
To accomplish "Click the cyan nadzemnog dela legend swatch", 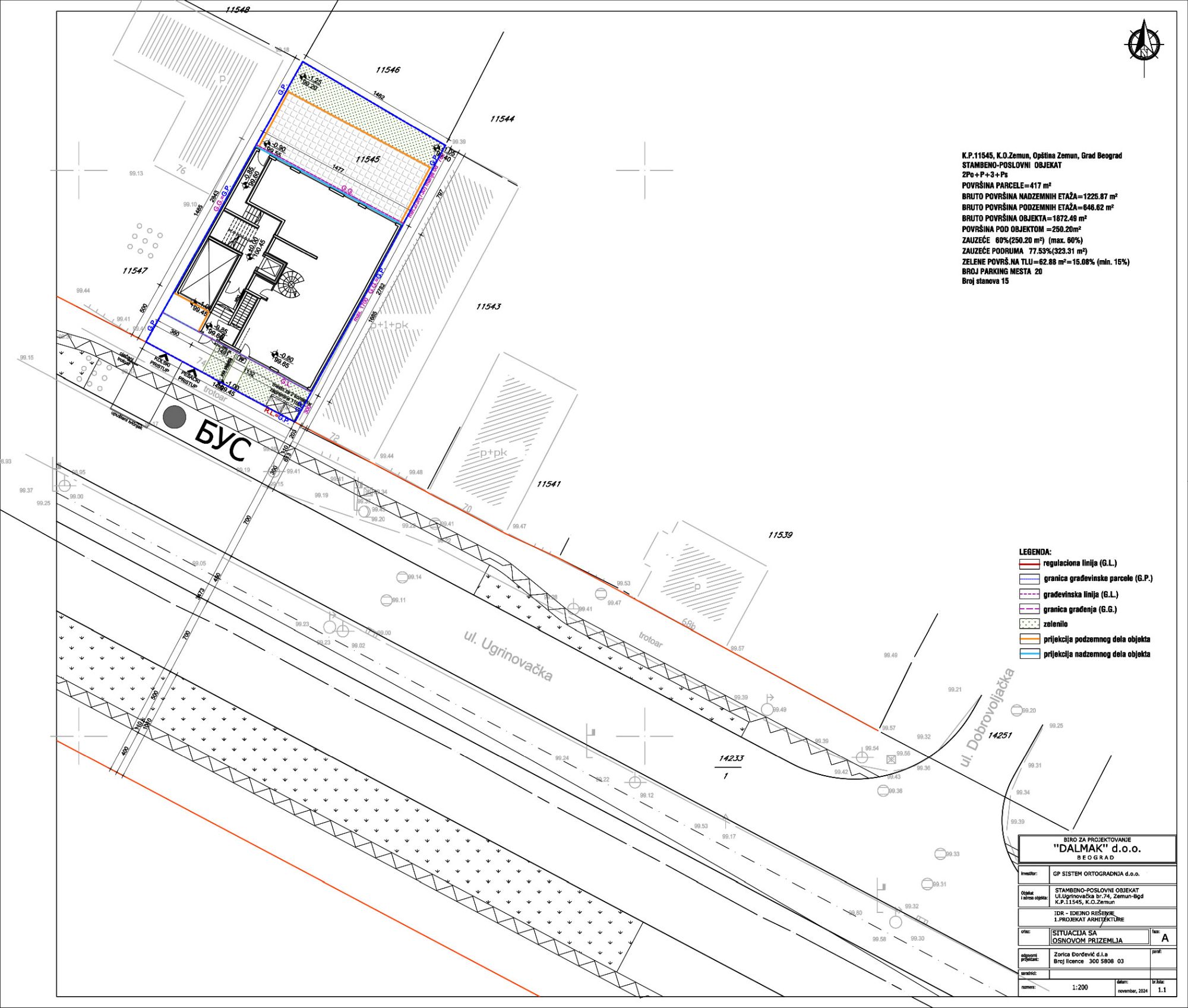I will [x=1029, y=654].
